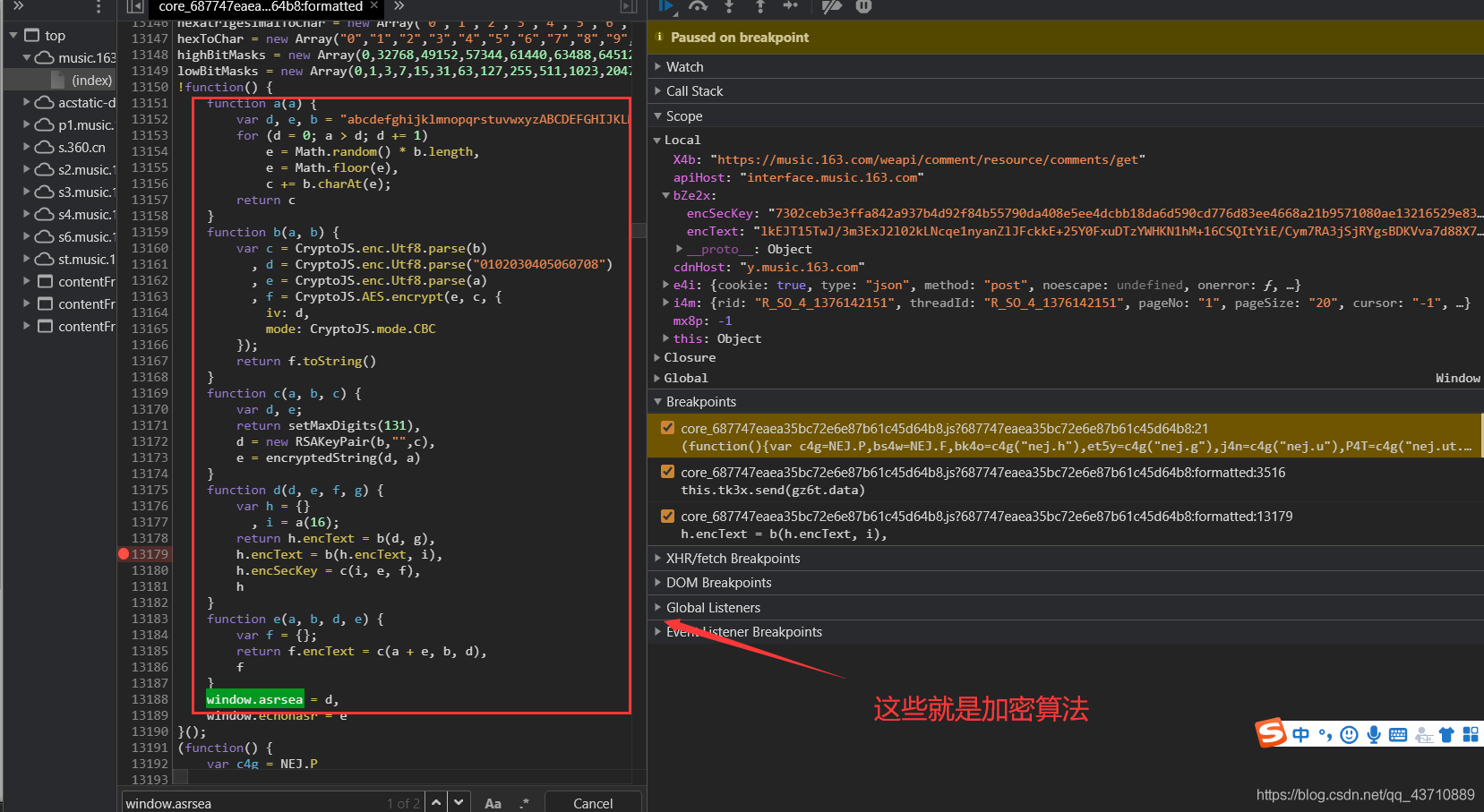1484x812 pixels.
Task: Collapse the bZe2x object
Action: click(665, 195)
